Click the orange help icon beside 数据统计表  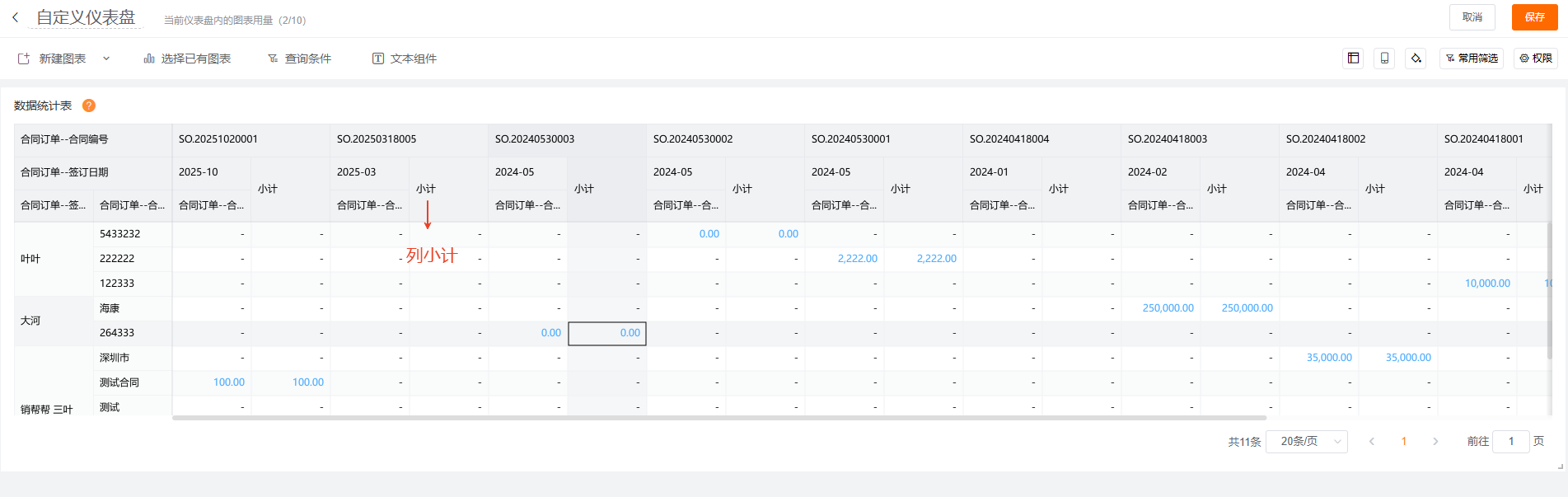(x=89, y=105)
